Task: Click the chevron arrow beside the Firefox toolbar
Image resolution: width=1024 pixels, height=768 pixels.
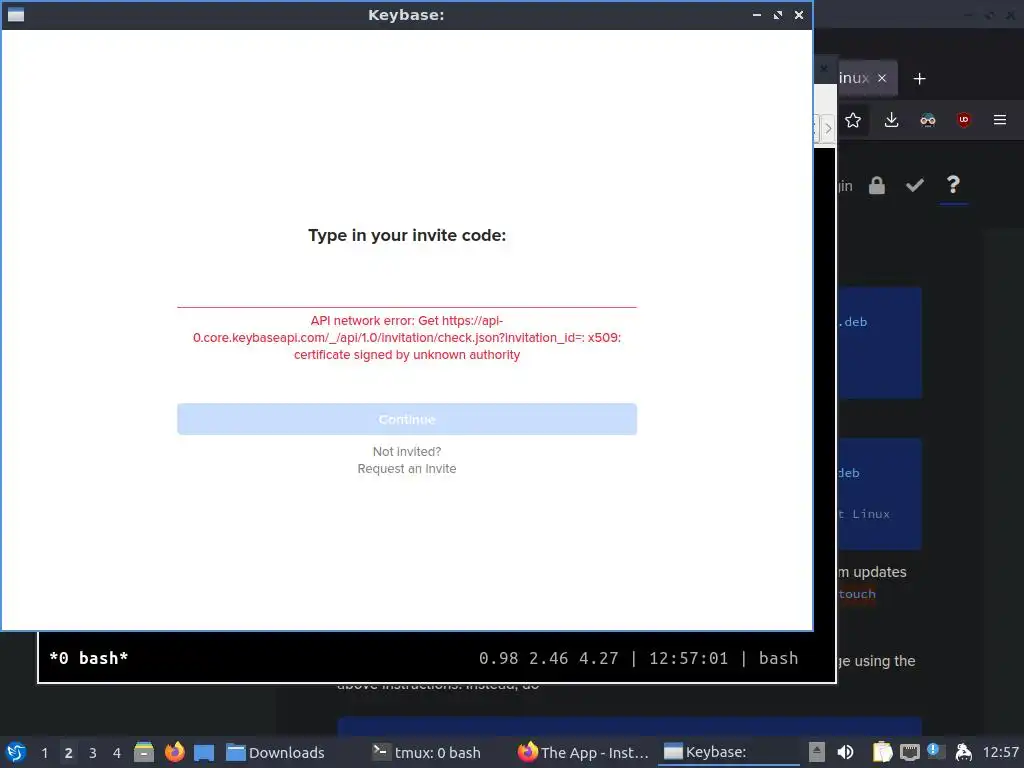Action: coord(827,128)
